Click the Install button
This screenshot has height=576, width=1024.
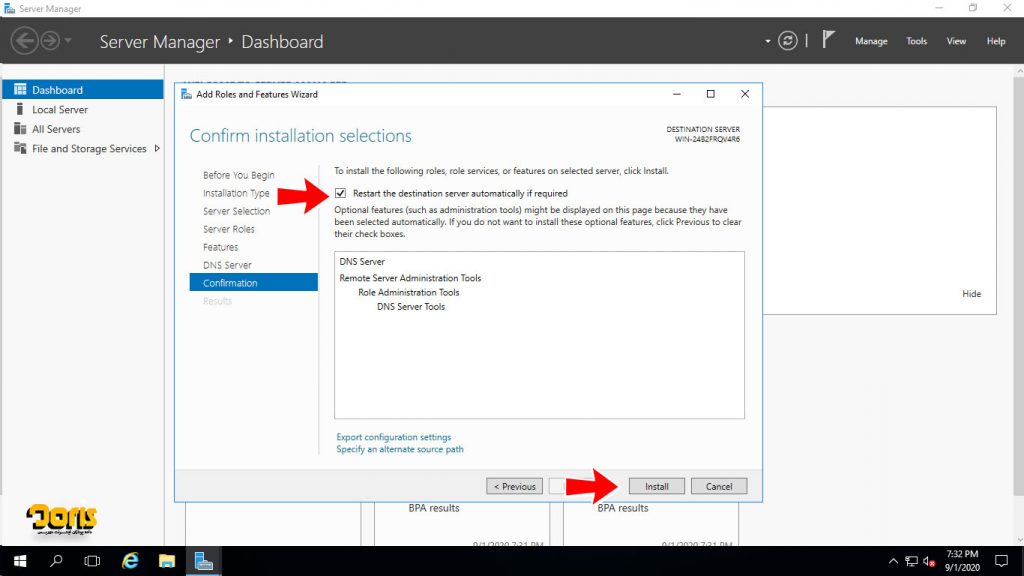click(656, 487)
